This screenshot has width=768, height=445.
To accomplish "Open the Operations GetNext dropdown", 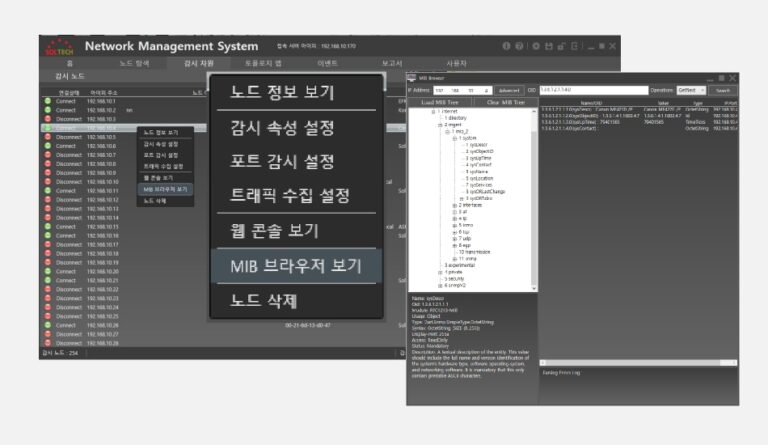I will 693,89.
